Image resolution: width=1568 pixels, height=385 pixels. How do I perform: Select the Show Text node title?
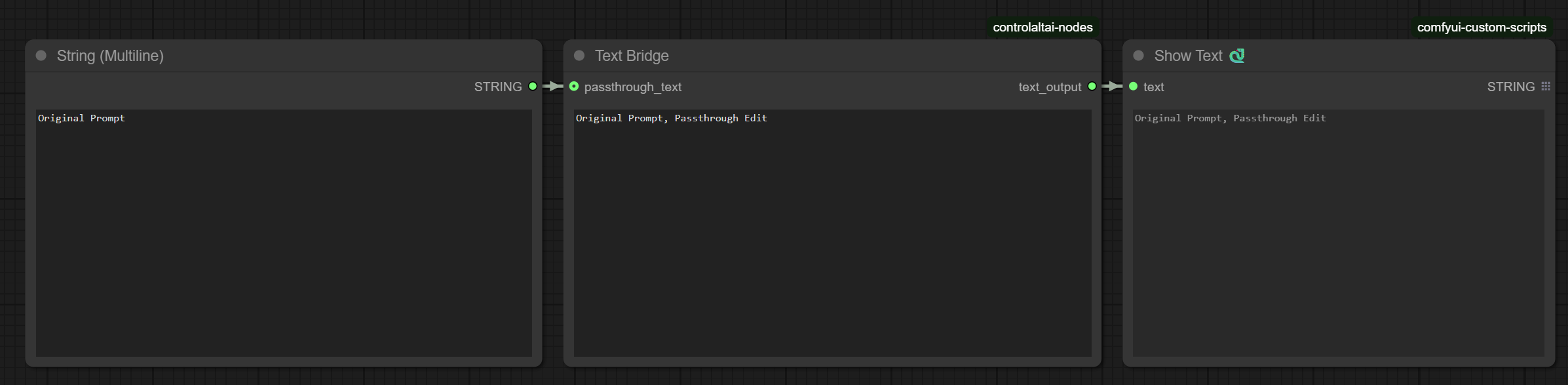(1188, 56)
